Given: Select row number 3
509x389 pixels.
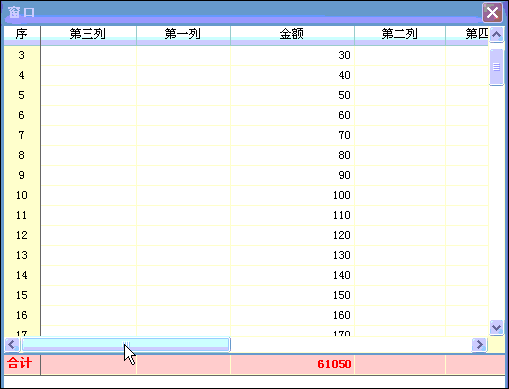Looking at the screenshot, I should tap(22, 55).
